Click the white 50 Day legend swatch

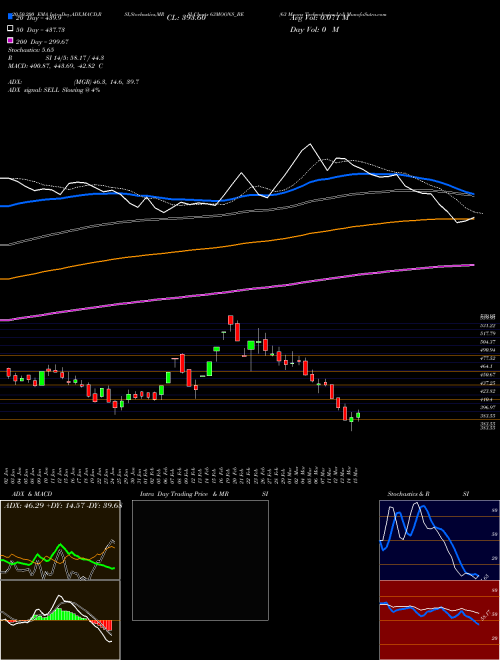point(10,29)
